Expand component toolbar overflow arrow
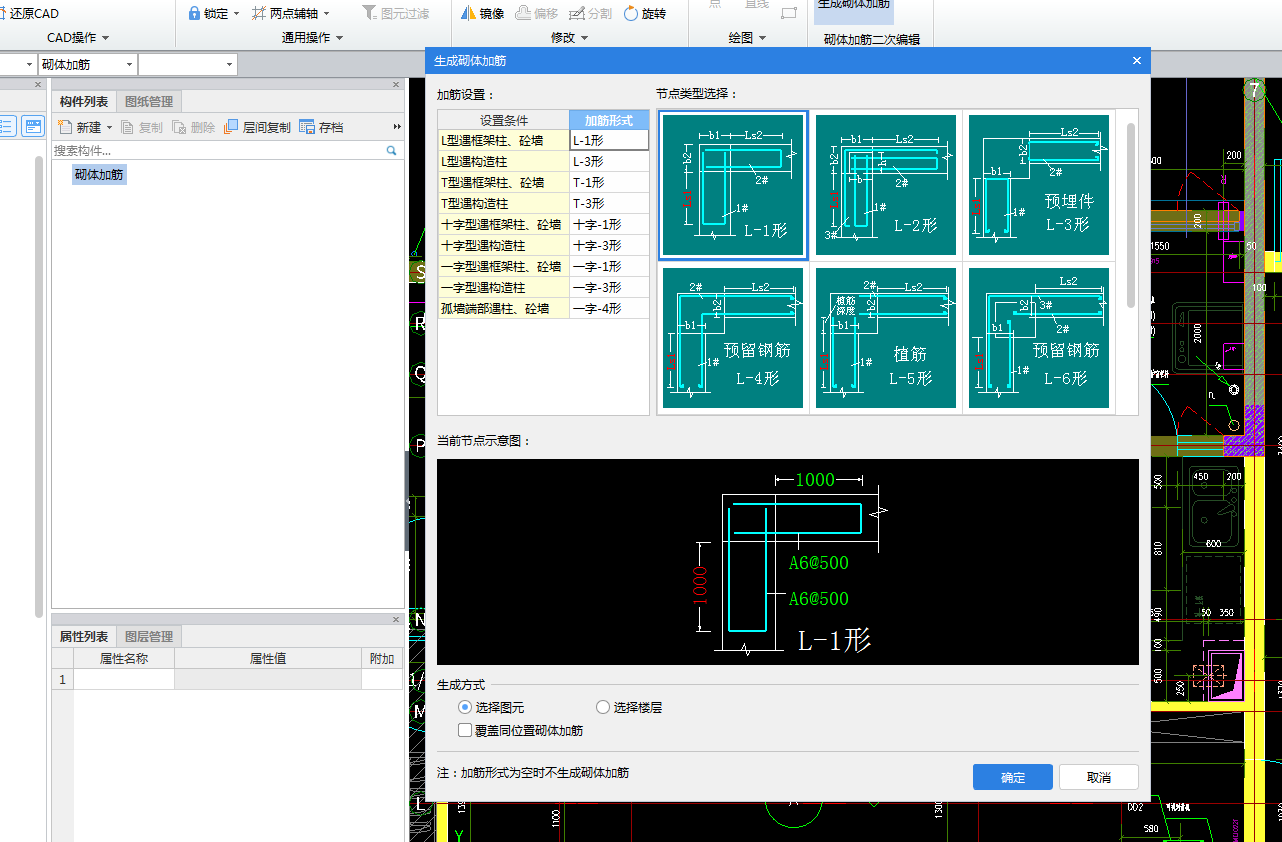 [x=397, y=127]
